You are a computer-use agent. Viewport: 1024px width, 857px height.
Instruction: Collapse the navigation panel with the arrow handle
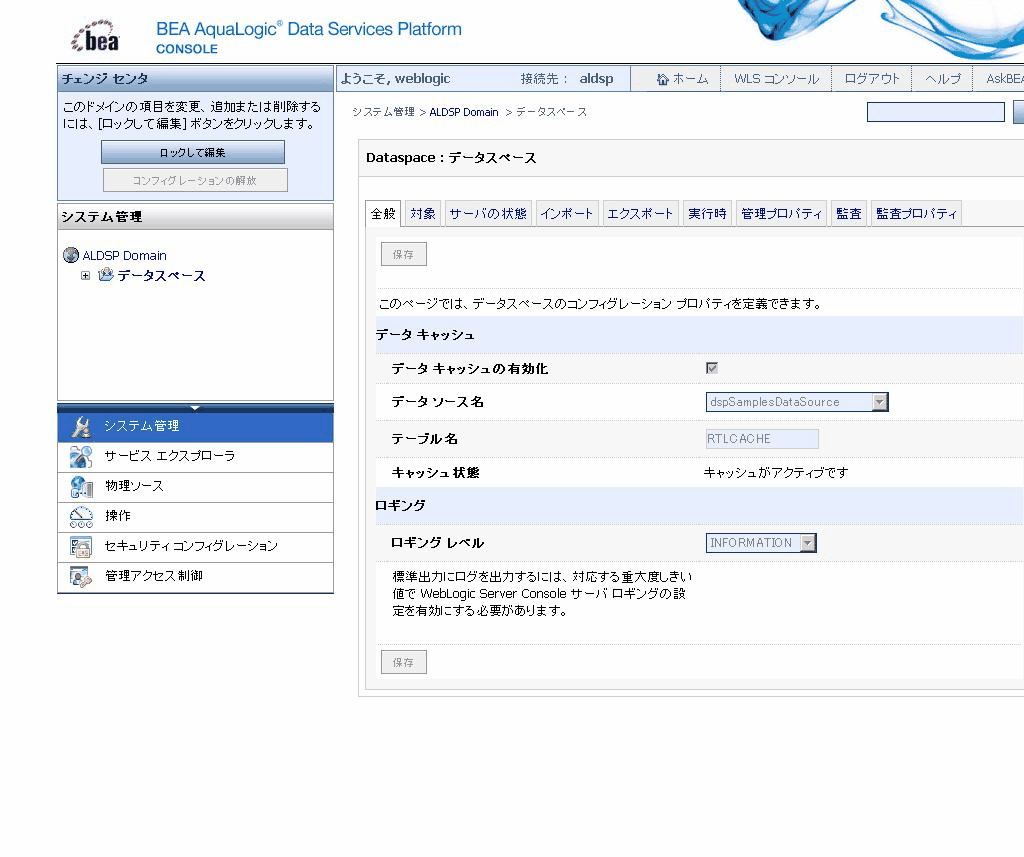[195, 408]
